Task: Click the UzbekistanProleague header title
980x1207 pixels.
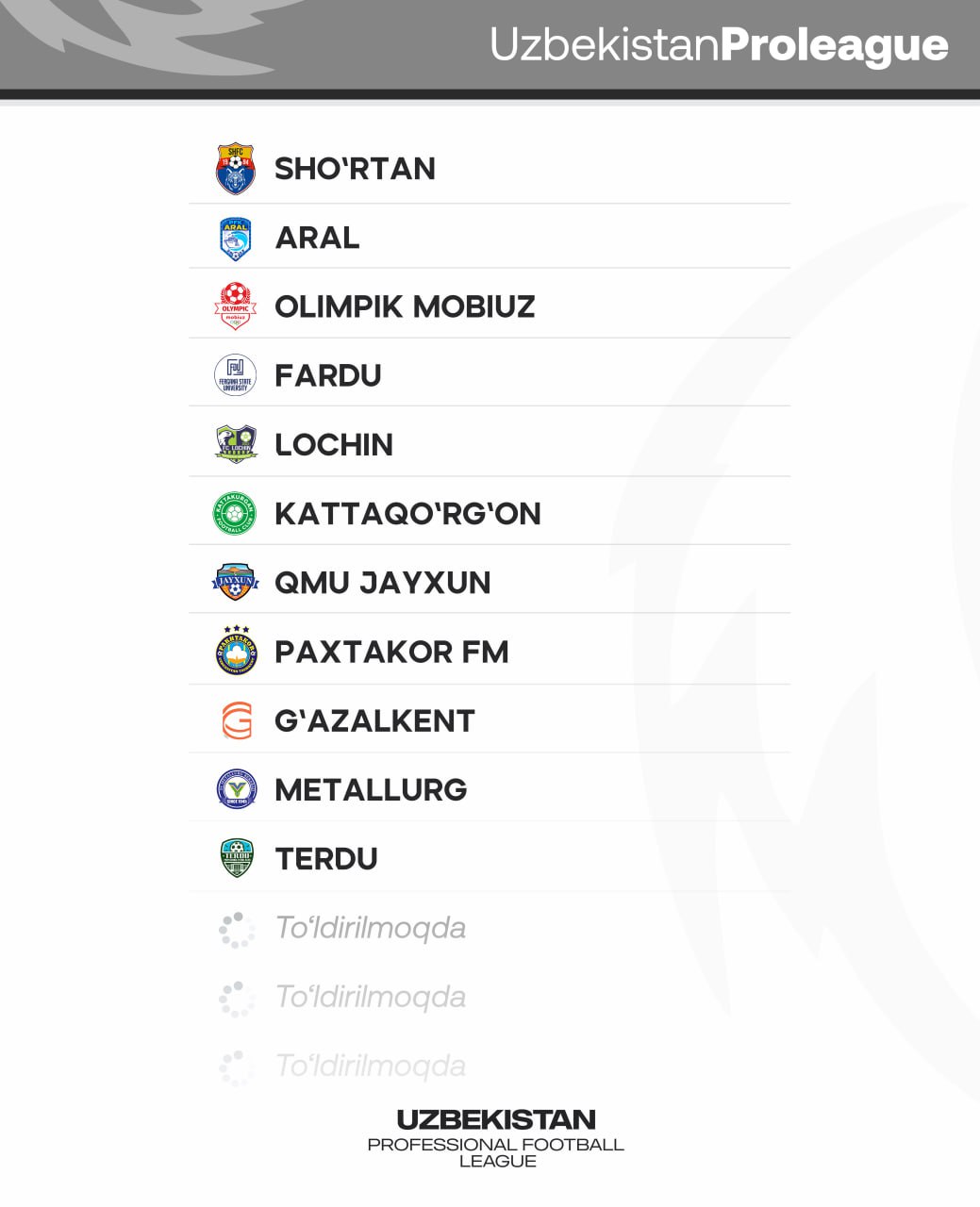Action: point(719,45)
